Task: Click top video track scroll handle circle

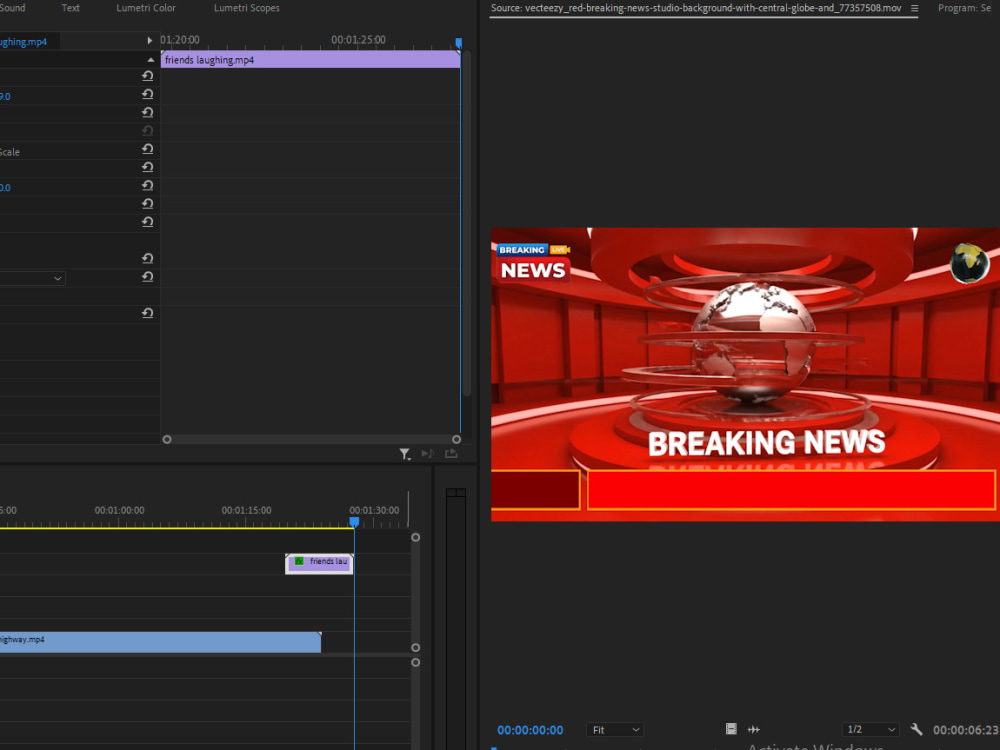Action: click(415, 538)
